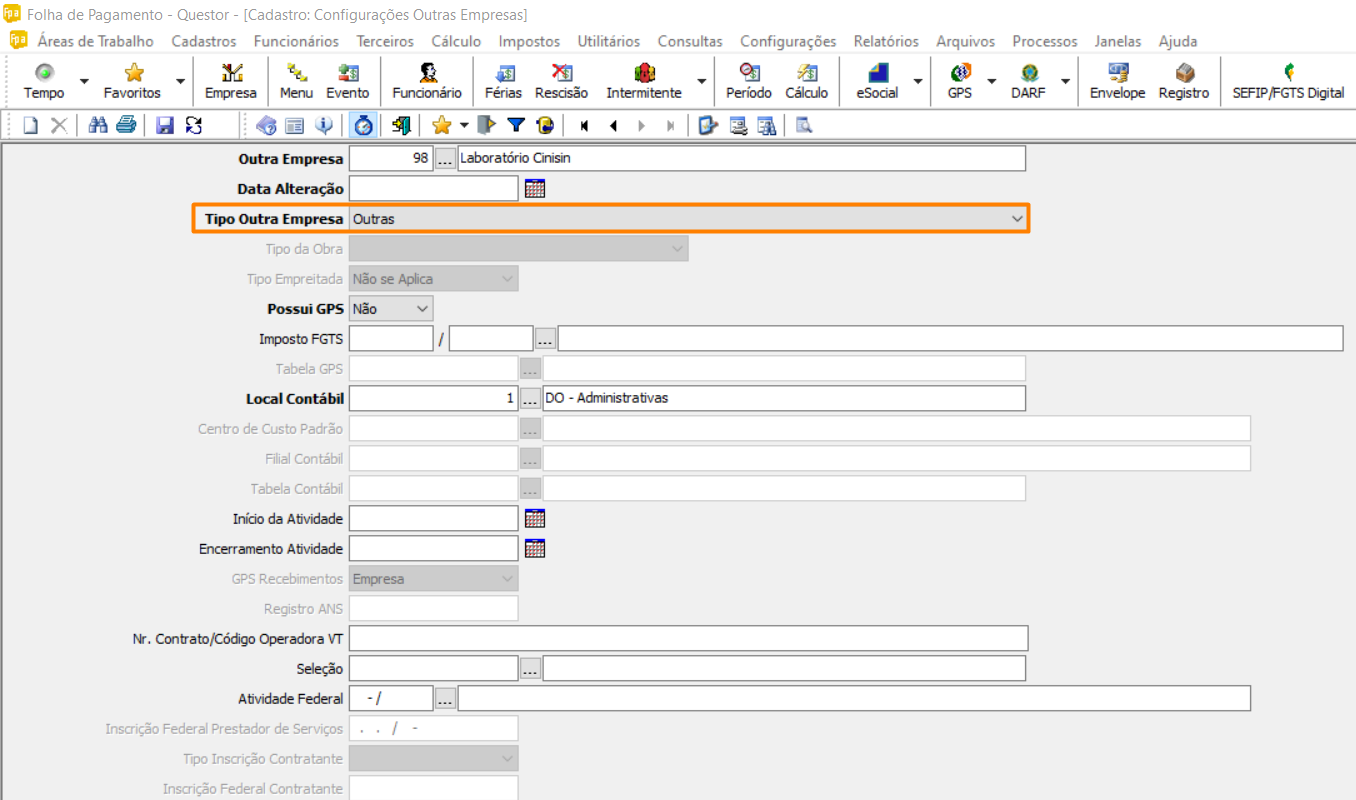Click the GPS toolbar icon
This screenshot has width=1356, height=800.
tap(960, 81)
